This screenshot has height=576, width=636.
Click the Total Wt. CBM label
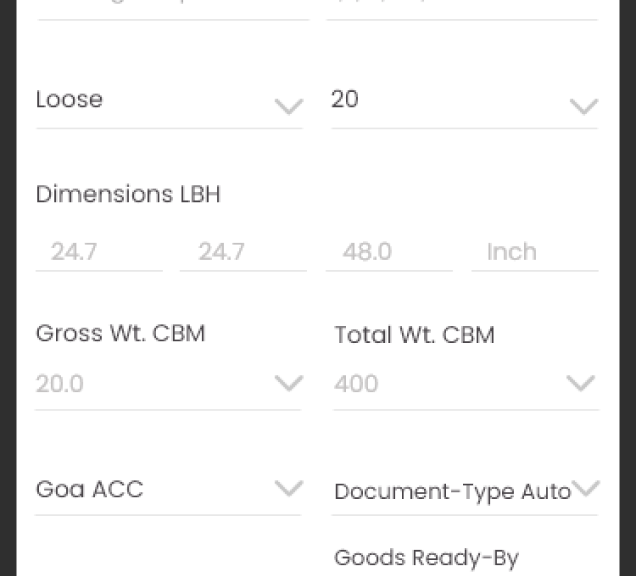point(415,335)
